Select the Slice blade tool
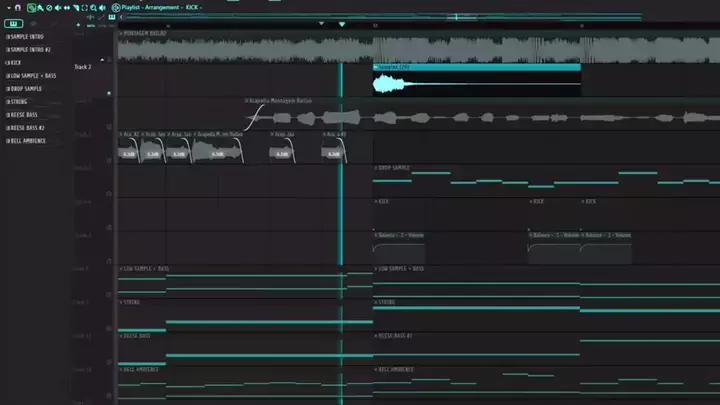Image resolution: width=720 pixels, height=405 pixels. coord(76,7)
